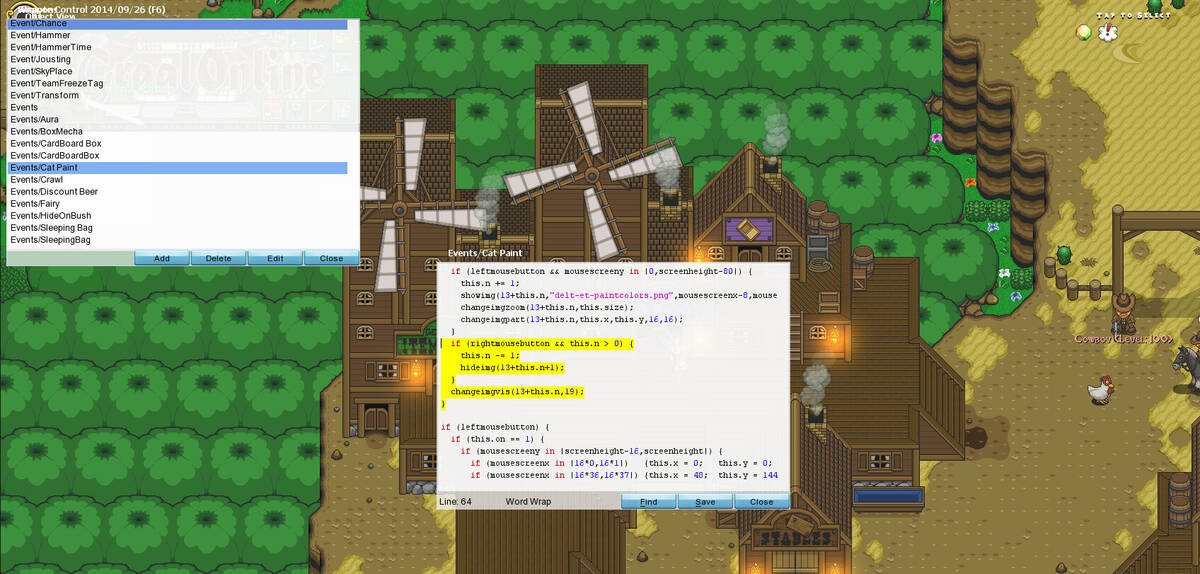Tap the white flower alert icon
Image resolution: width=1200 pixels, height=574 pixels.
pos(1108,32)
